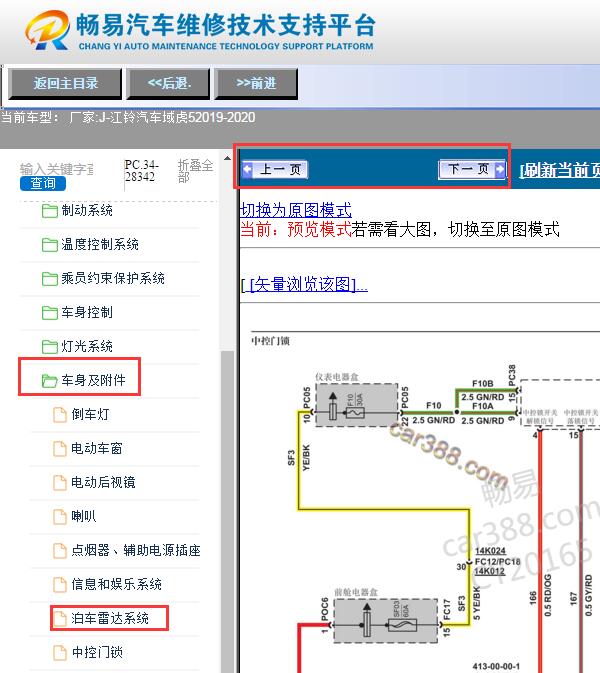This screenshot has width=600, height=673.
Task: Click the page icon beside 倒车灯
Action: pyautogui.click(x=60, y=415)
